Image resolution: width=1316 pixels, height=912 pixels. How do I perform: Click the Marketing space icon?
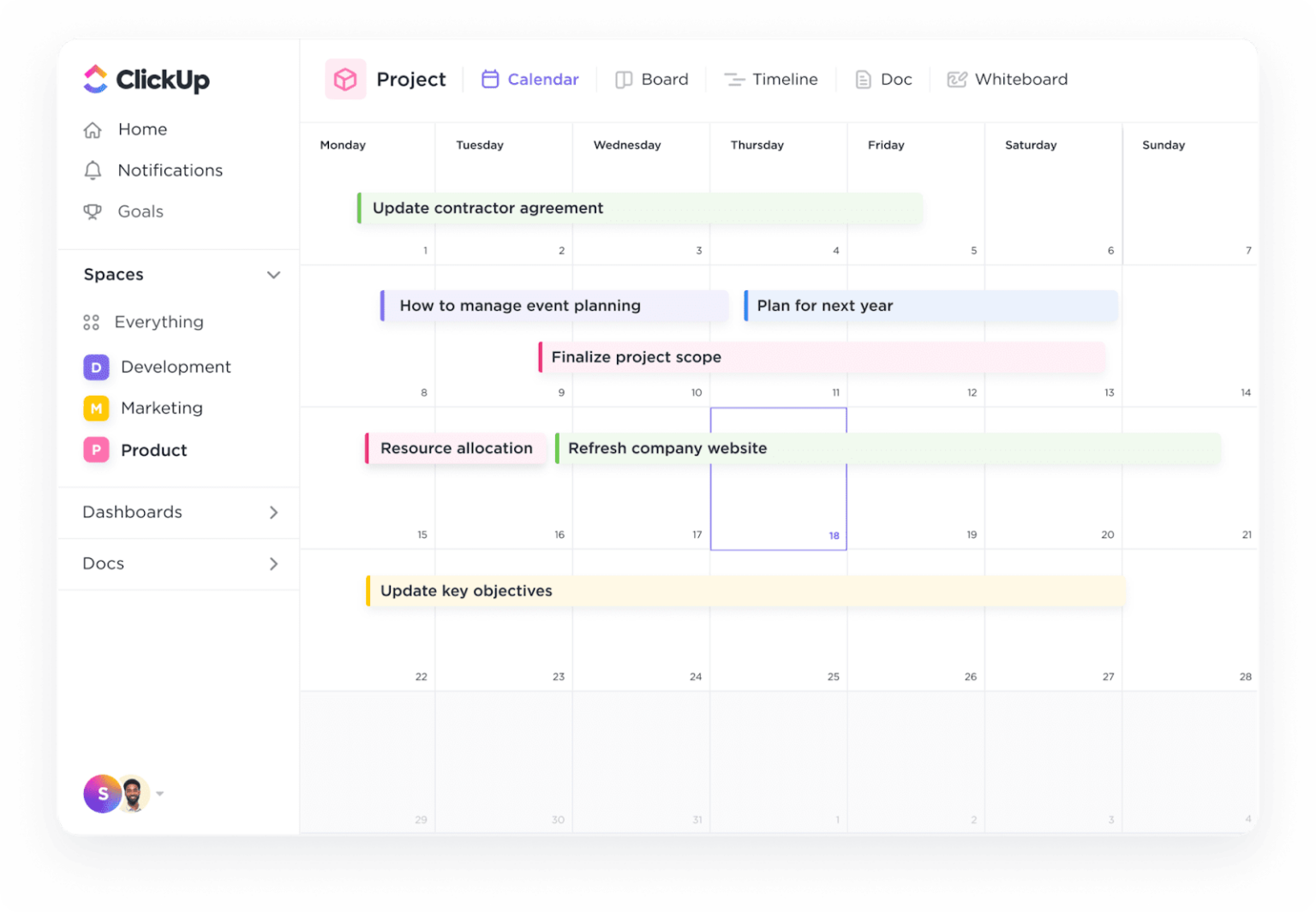pyautogui.click(x=96, y=408)
